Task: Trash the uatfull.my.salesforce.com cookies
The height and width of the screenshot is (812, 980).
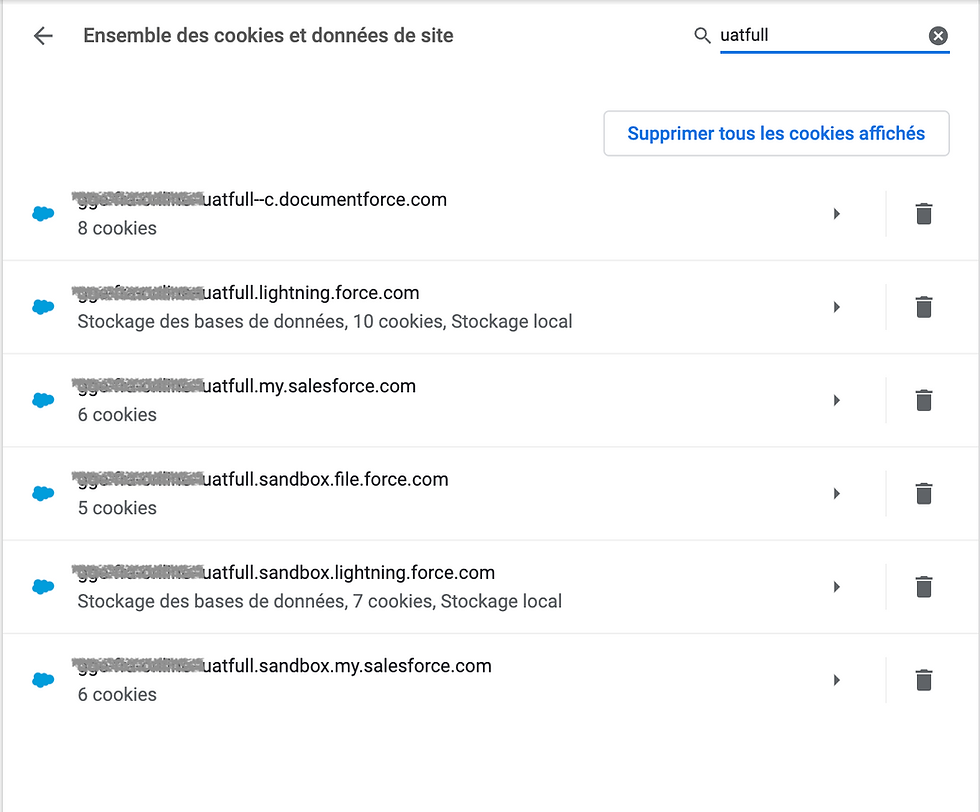Action: pyautogui.click(x=924, y=400)
